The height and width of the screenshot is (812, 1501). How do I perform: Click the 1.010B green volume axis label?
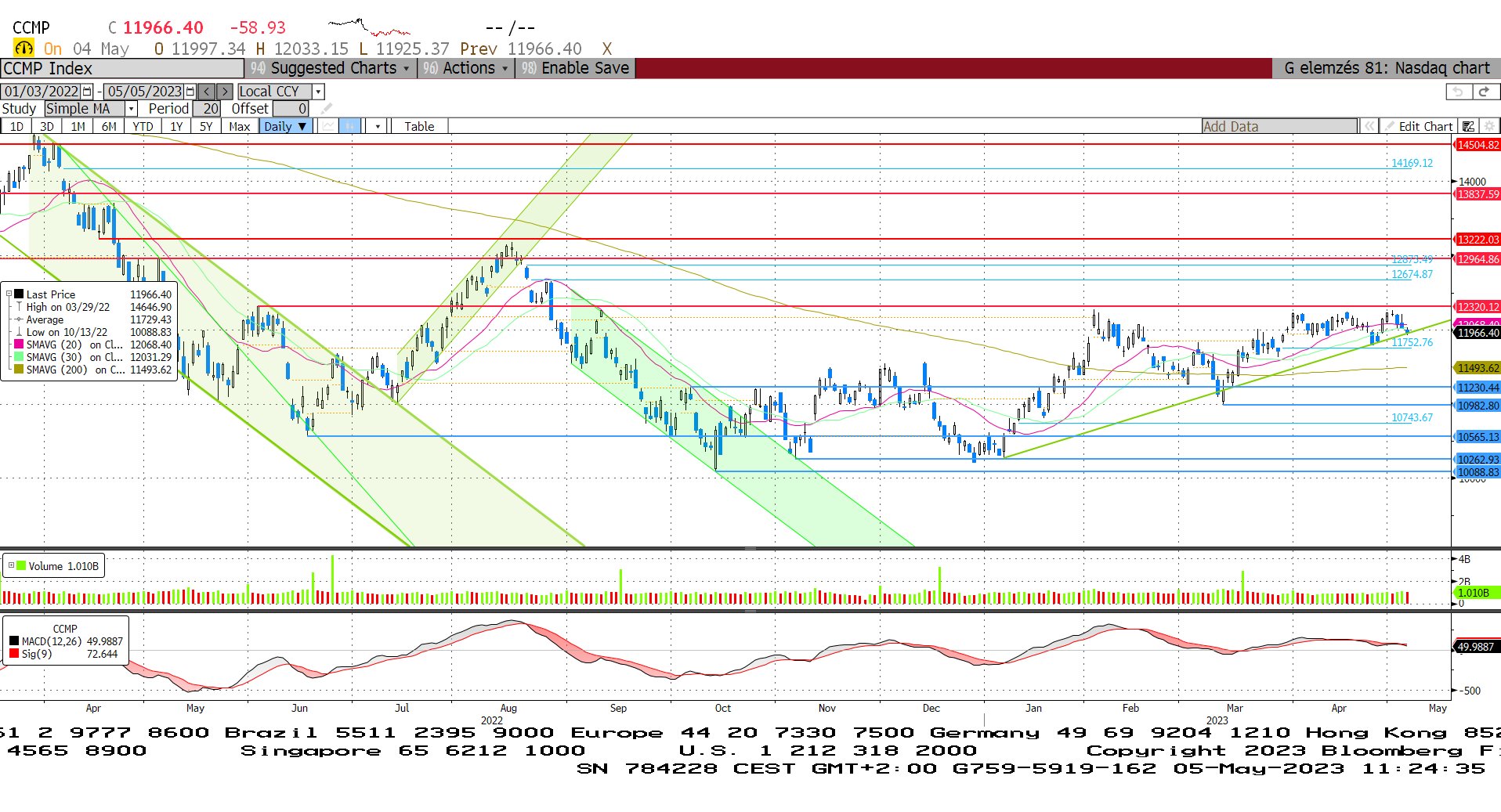(x=1477, y=593)
